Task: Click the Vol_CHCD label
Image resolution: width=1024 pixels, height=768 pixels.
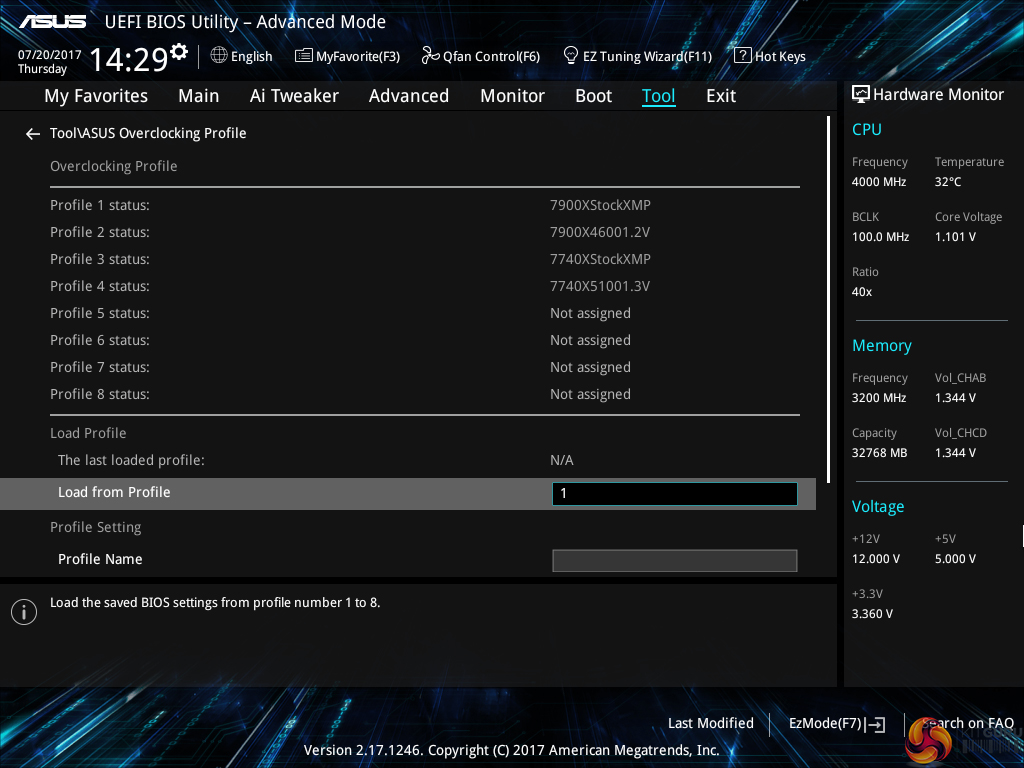Action: click(961, 433)
